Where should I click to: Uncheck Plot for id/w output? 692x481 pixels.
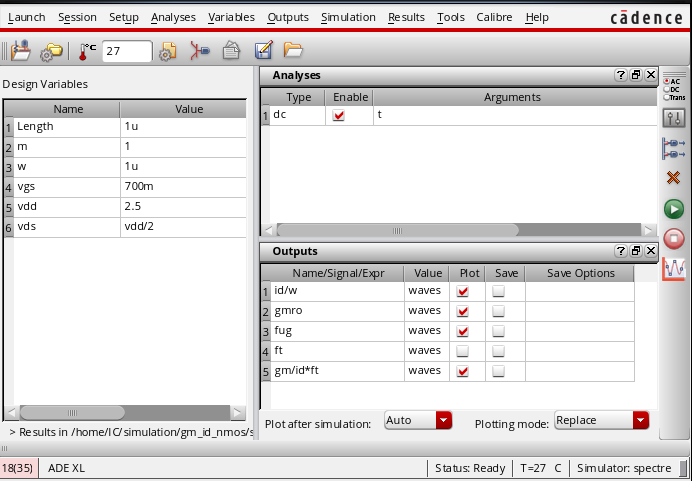point(463,291)
